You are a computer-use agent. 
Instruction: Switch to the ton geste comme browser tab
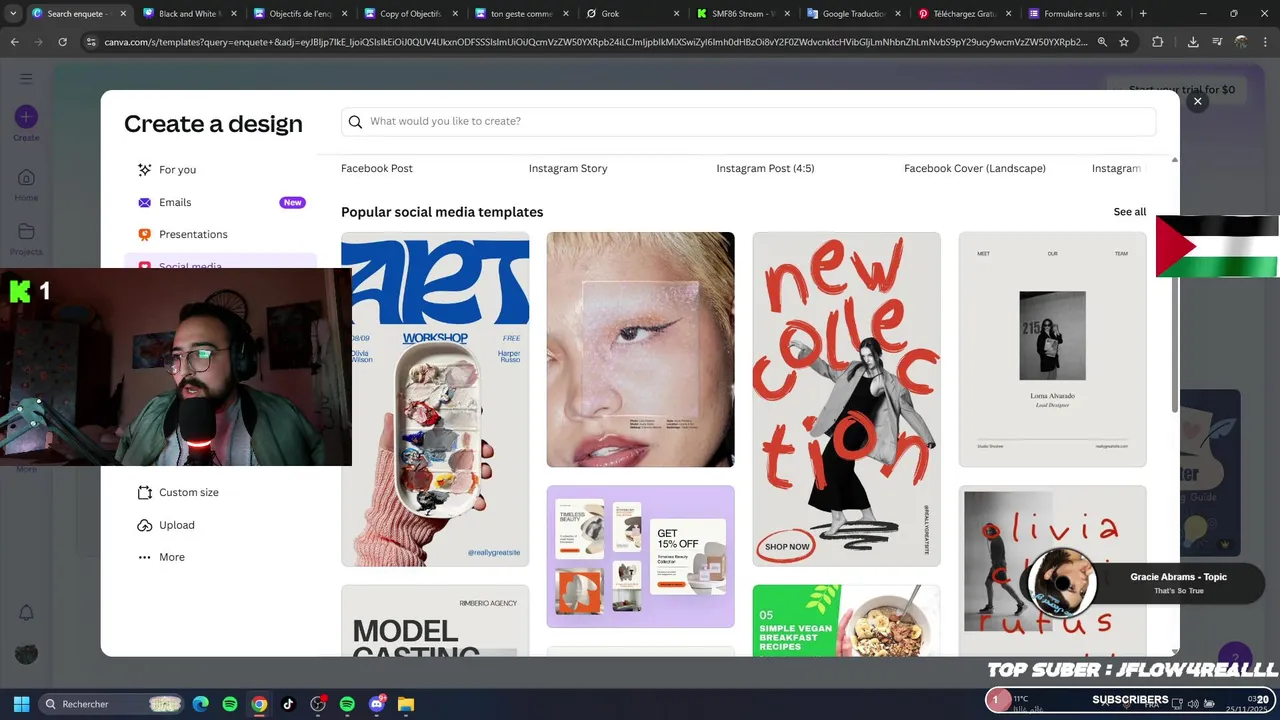(x=521, y=14)
